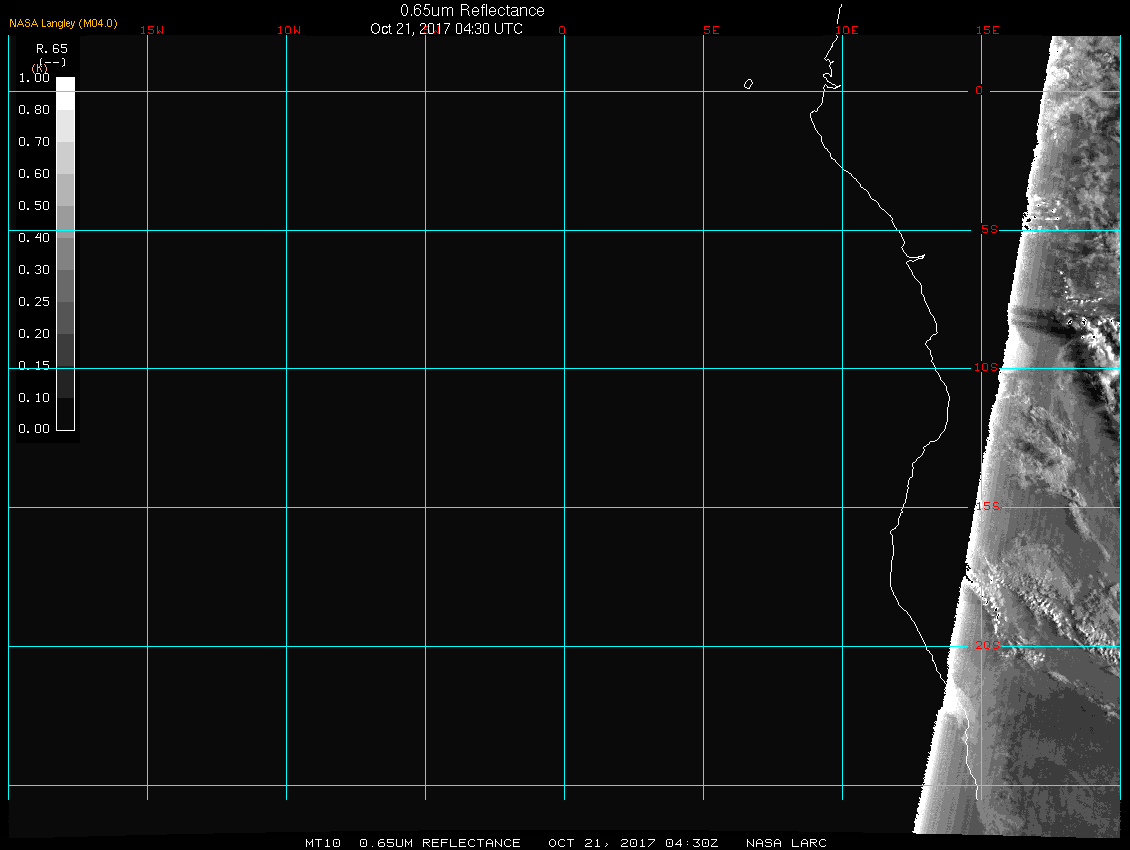Click the 'NASA LARC' footer text
Screen dimensions: 1130x850
click(786, 843)
